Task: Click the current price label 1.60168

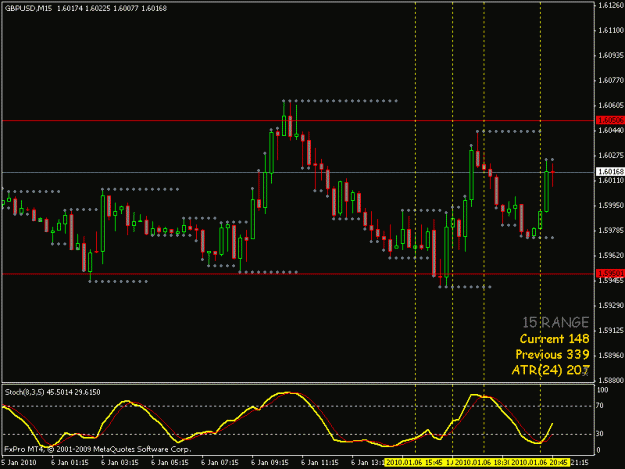Action: point(610,172)
